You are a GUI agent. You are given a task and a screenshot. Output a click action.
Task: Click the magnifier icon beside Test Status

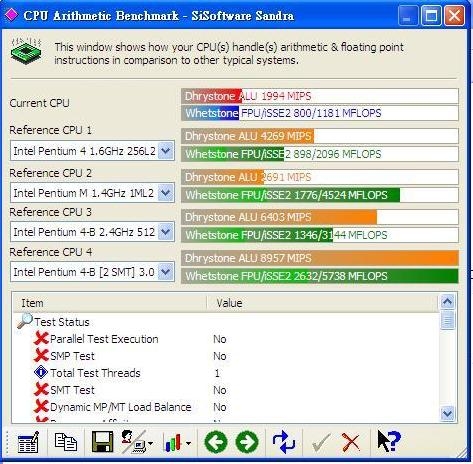tap(25, 321)
